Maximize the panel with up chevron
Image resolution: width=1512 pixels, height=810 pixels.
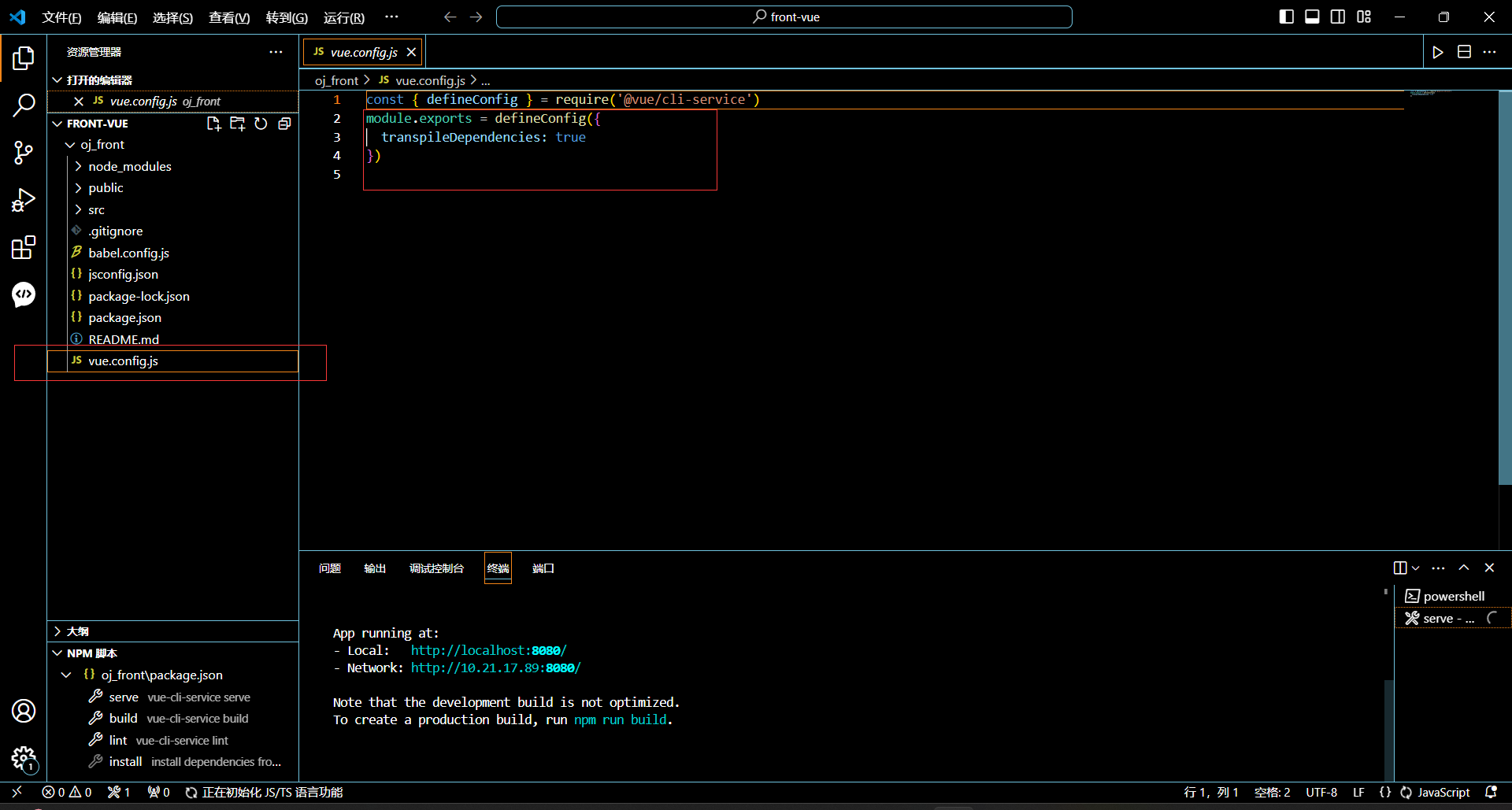click(x=1464, y=568)
